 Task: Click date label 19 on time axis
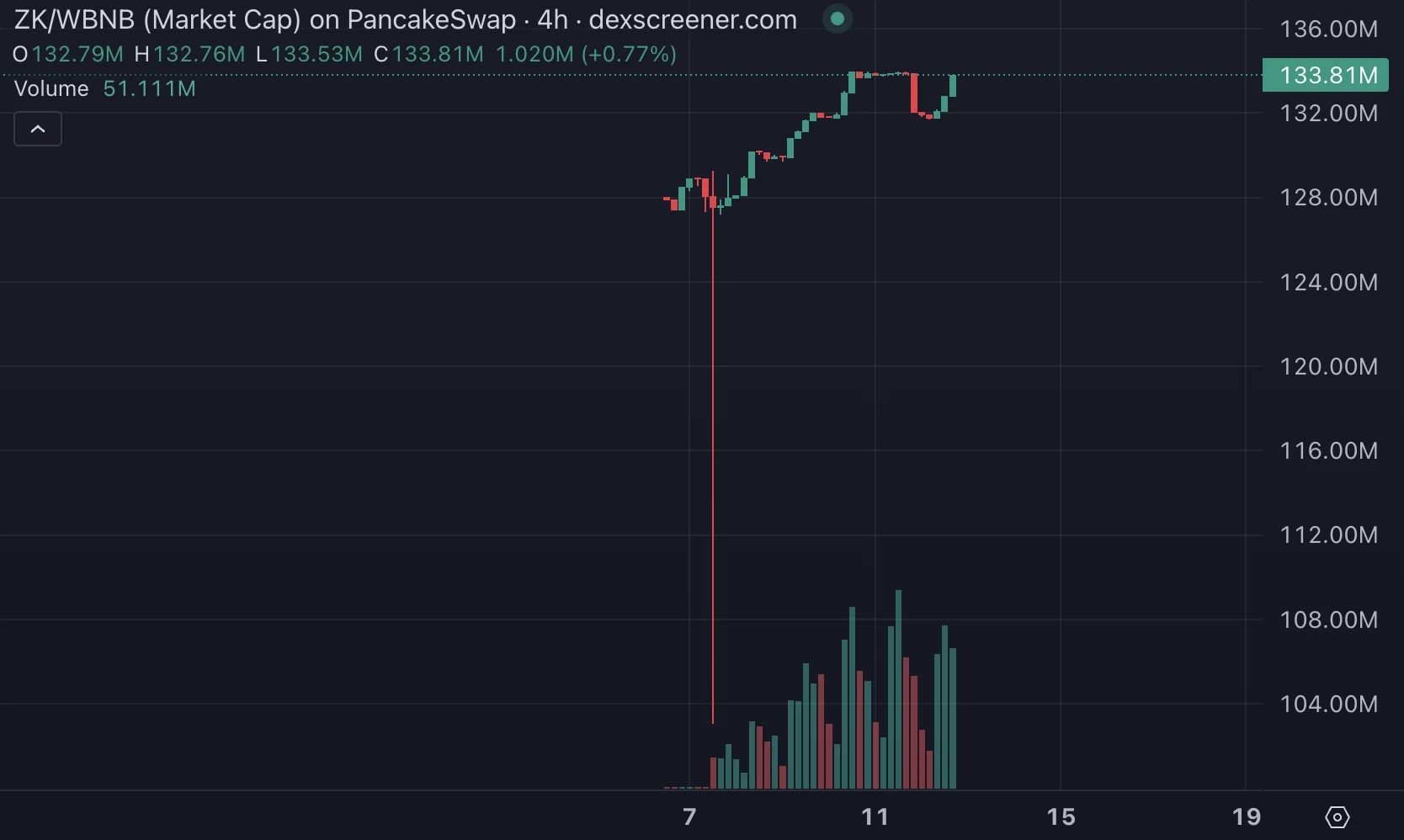(x=1247, y=816)
